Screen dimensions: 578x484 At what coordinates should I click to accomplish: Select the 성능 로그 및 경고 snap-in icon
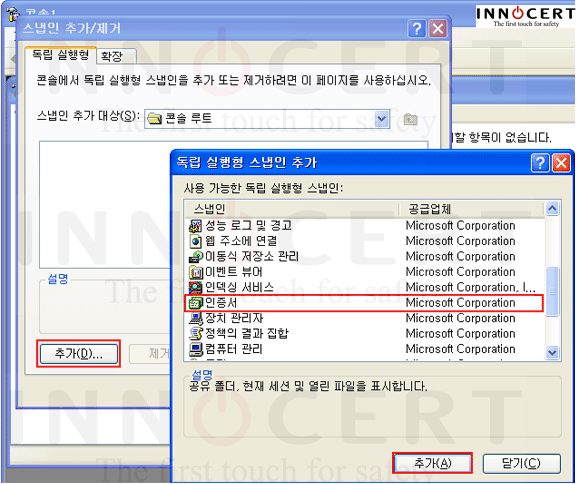click(x=195, y=226)
